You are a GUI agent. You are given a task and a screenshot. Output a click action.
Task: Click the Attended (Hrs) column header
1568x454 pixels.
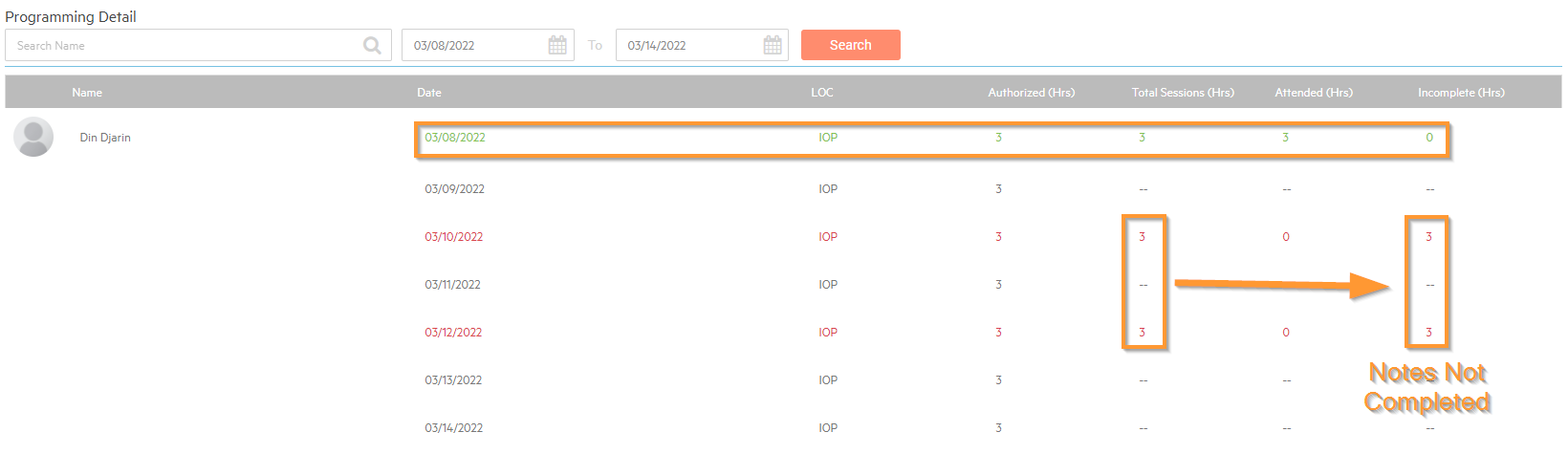(x=1314, y=93)
